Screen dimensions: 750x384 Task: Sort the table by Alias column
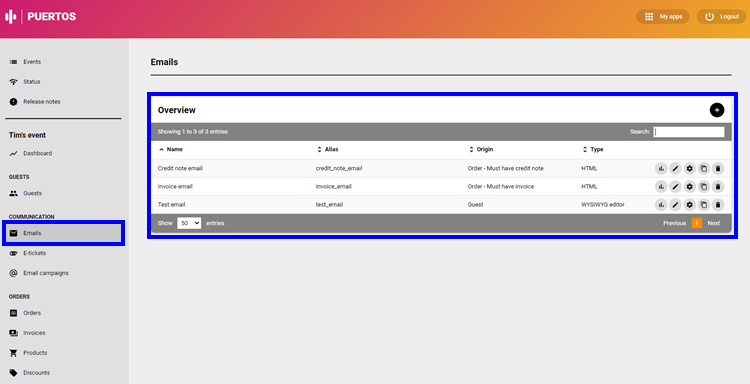[x=328, y=150]
